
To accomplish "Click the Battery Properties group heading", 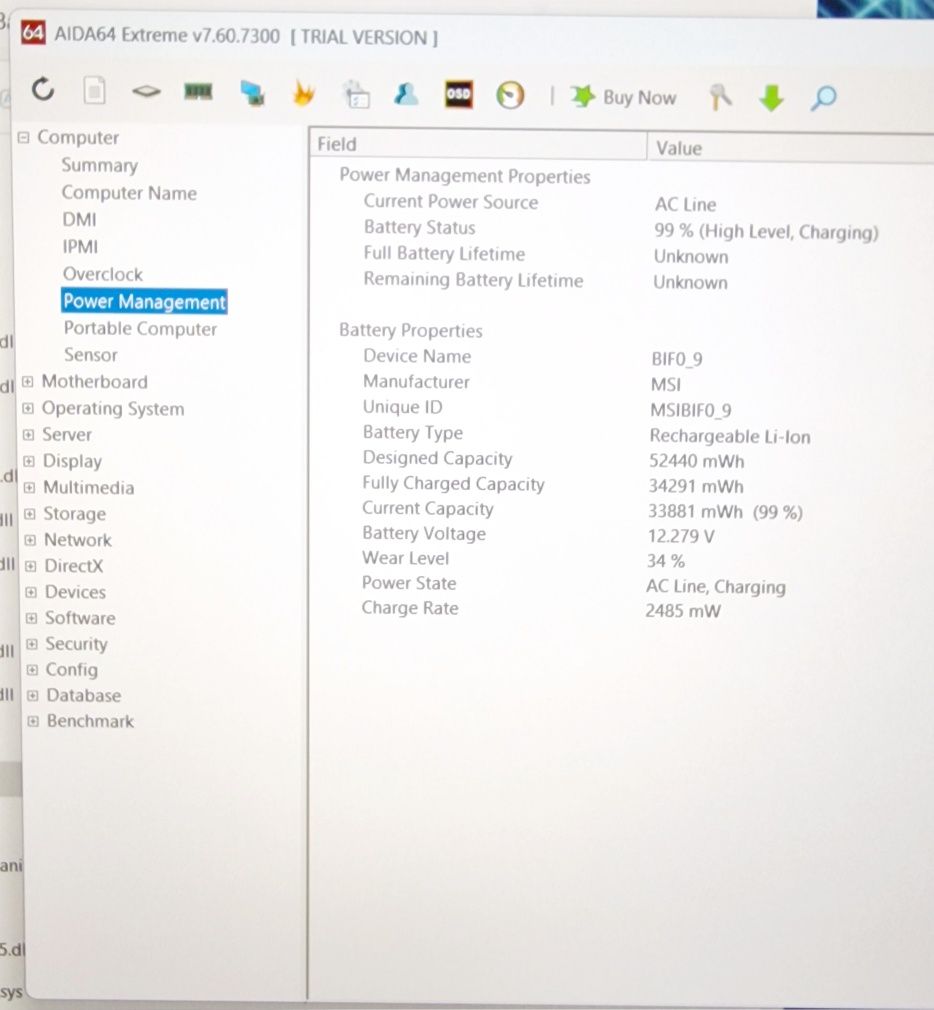I will point(410,330).
